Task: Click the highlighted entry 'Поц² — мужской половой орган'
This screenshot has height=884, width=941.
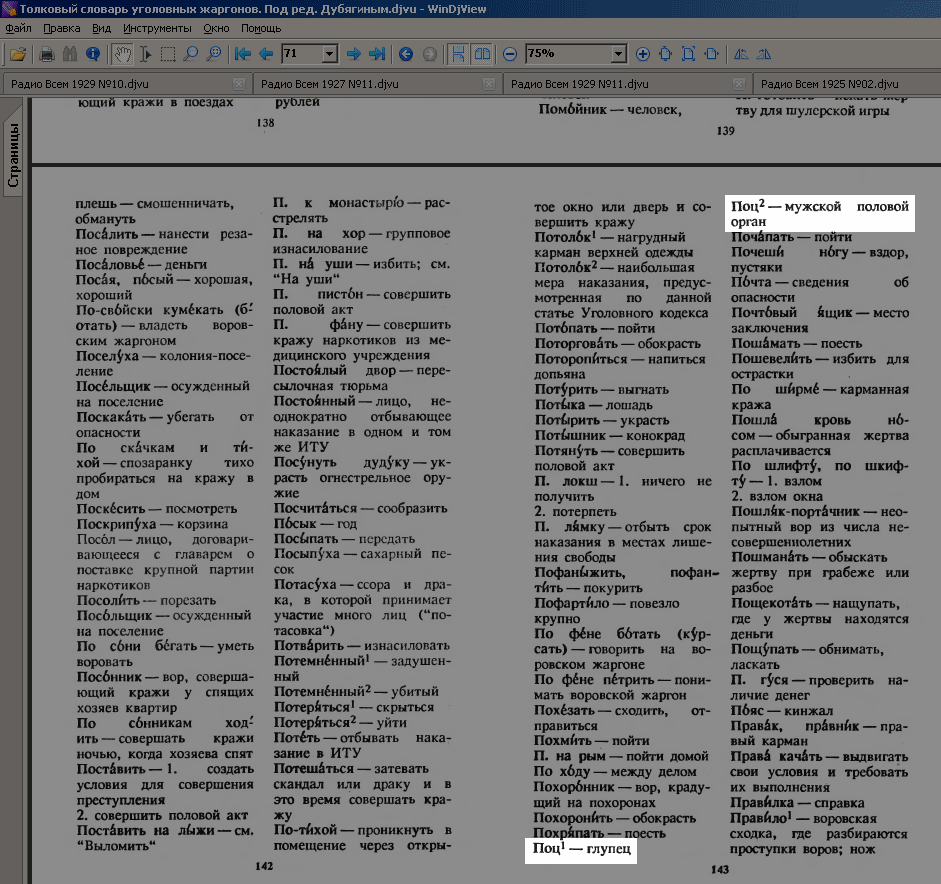Action: tap(820, 214)
